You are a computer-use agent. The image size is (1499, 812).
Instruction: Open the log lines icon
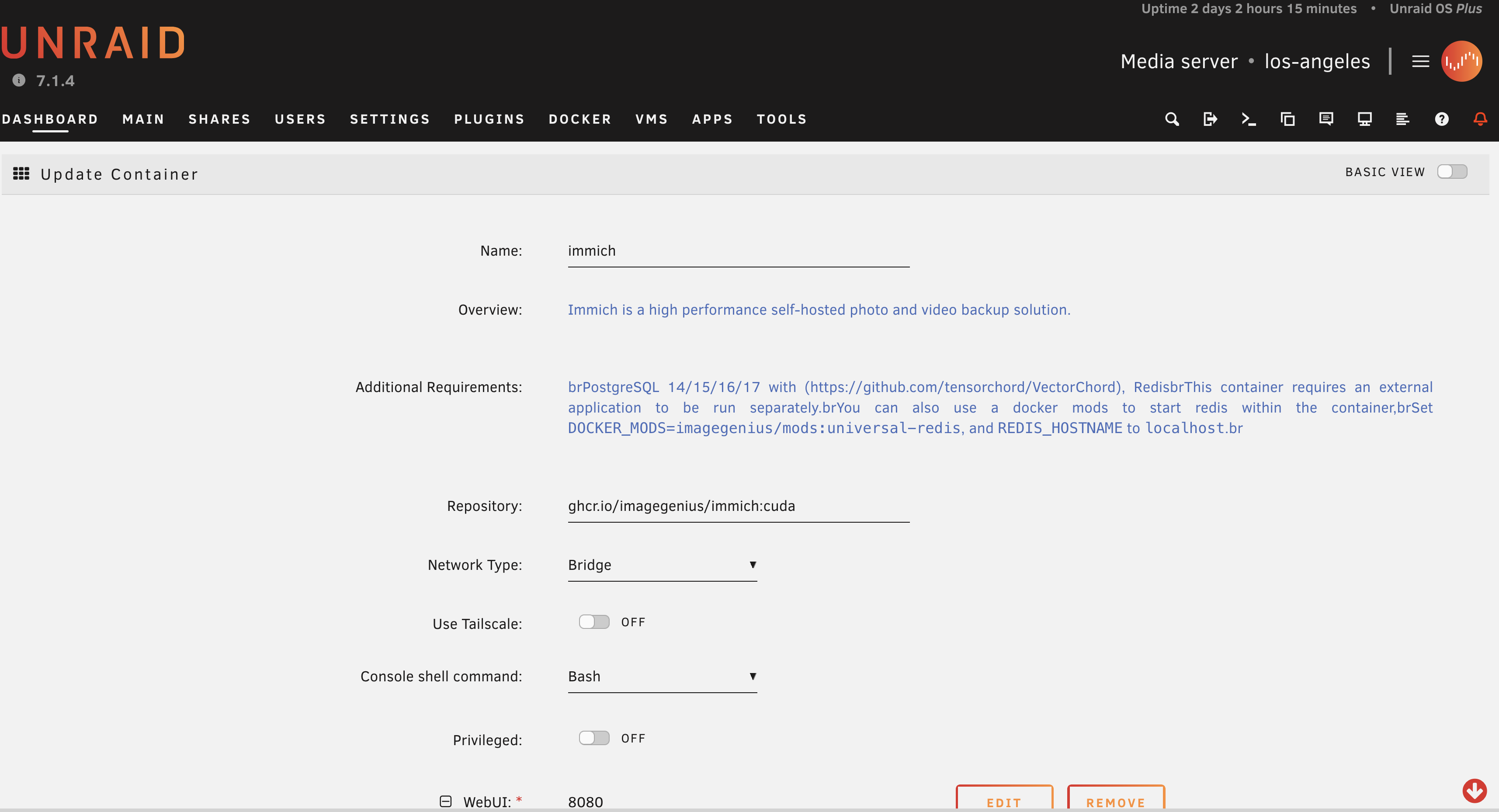pos(1402,119)
